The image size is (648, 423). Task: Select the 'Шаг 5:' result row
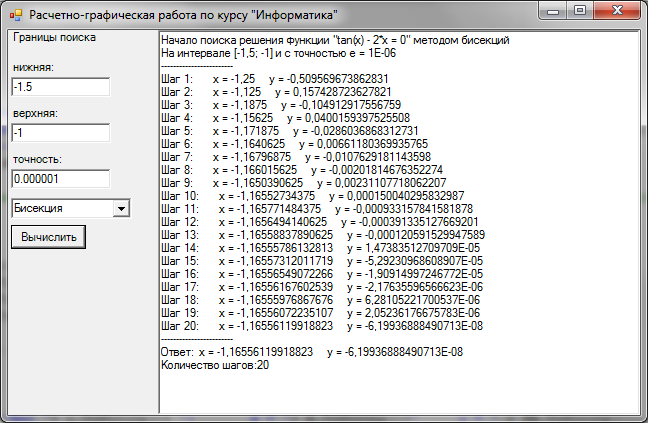290,131
